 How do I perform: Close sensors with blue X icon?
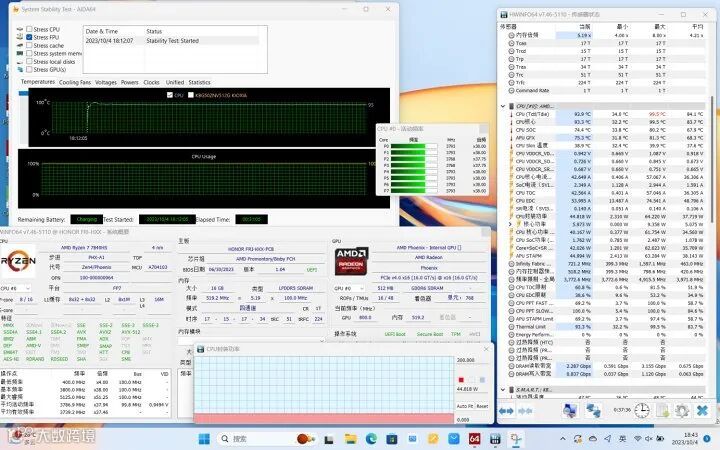tap(702, 411)
